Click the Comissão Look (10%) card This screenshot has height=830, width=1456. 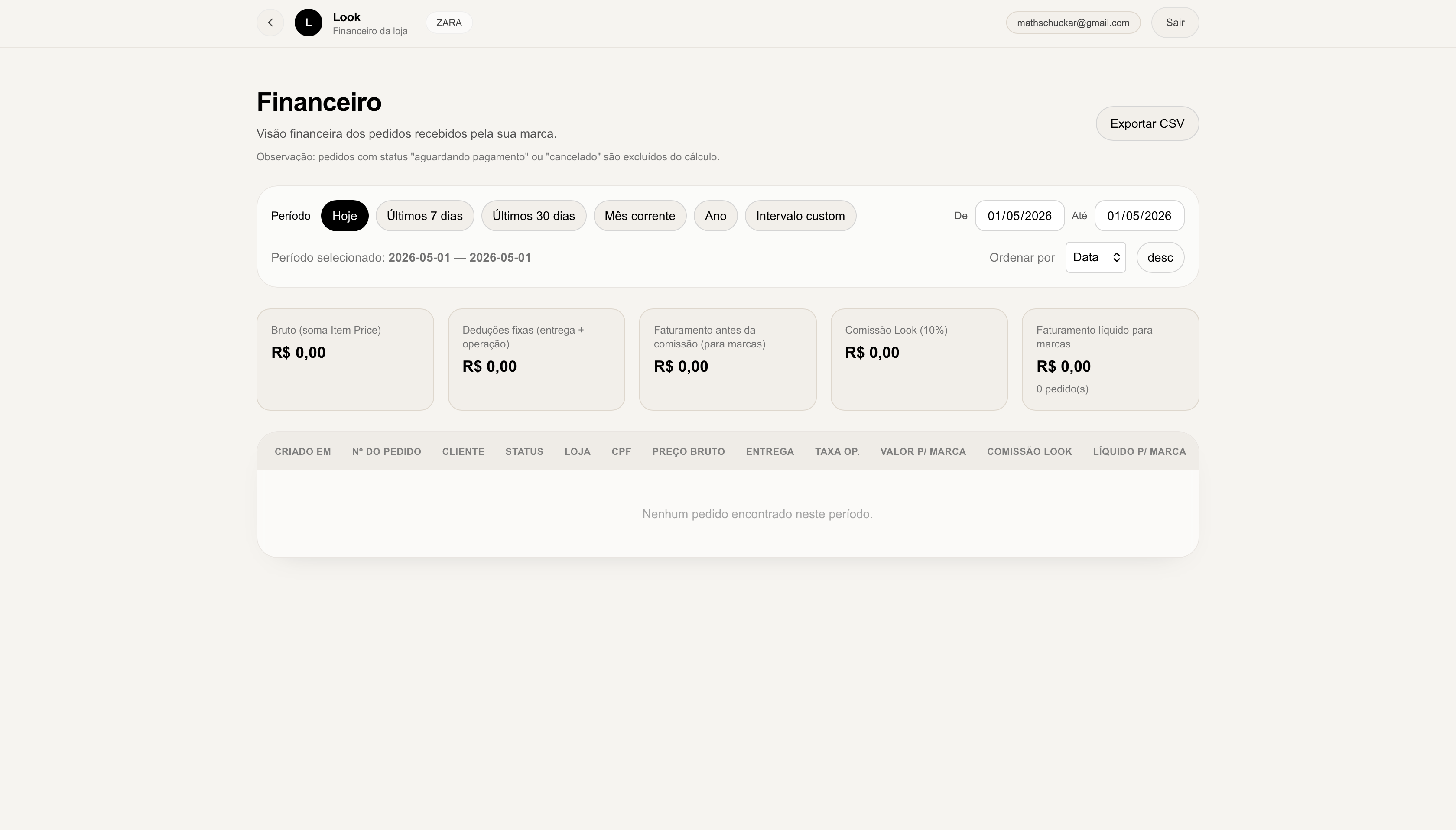pos(919,360)
